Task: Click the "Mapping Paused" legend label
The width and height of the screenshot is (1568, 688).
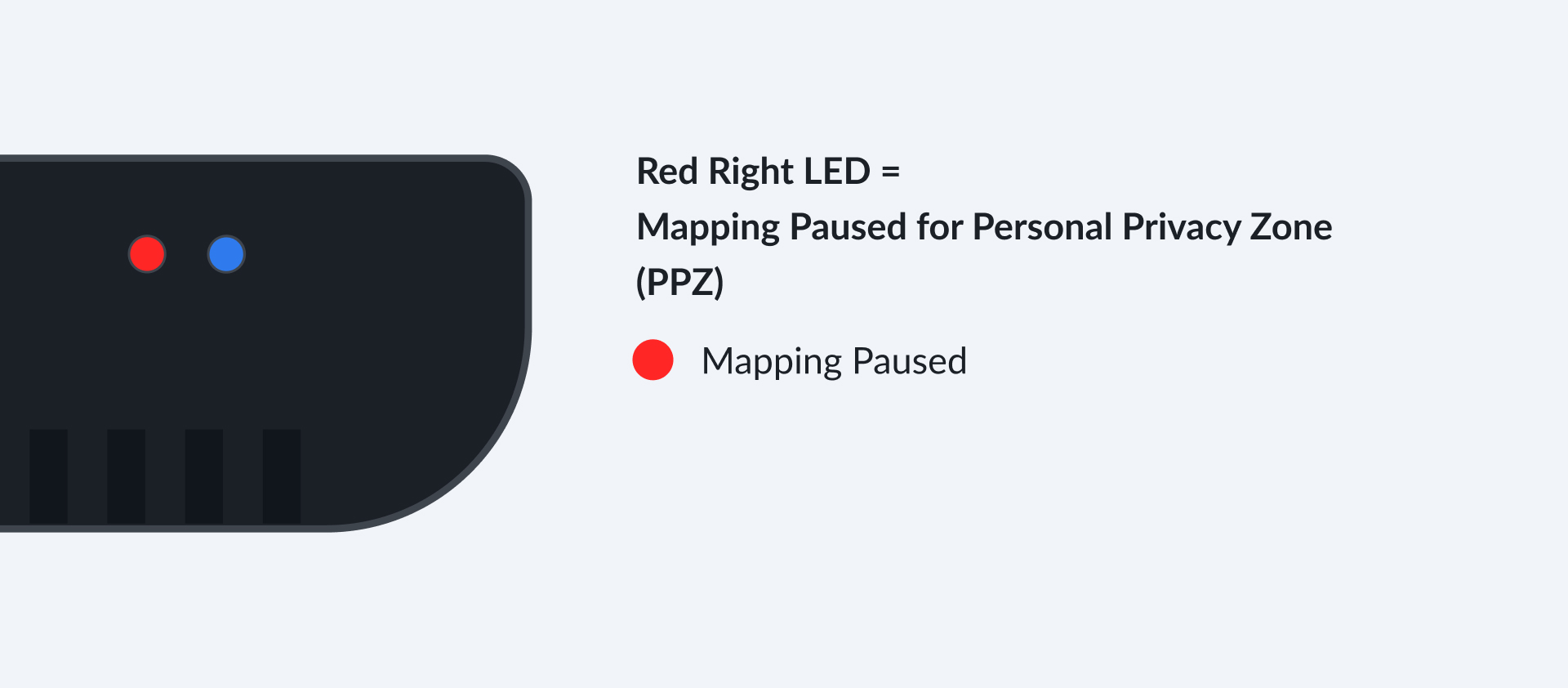Action: 834,361
